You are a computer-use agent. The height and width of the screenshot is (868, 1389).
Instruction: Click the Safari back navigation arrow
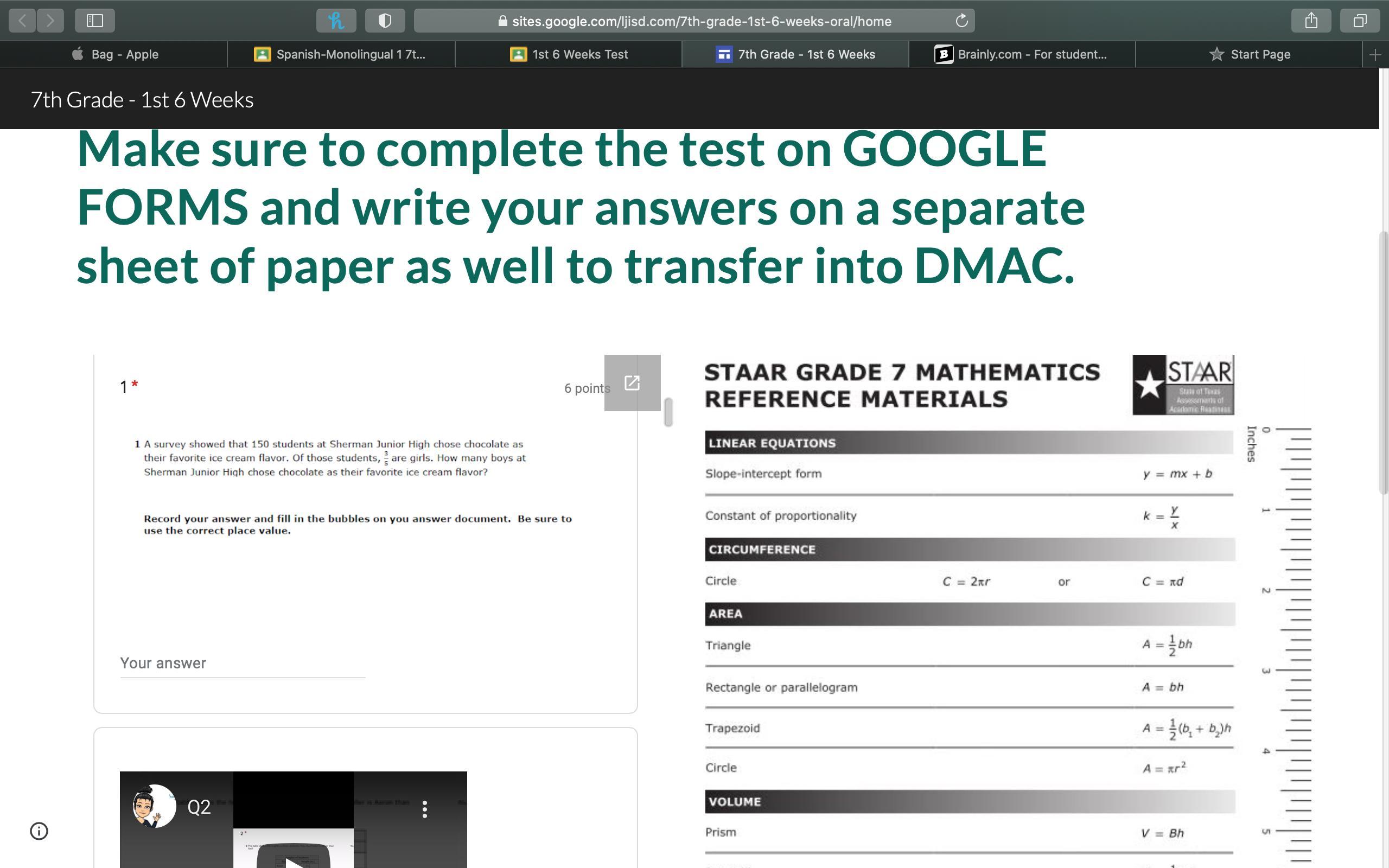click(22, 21)
